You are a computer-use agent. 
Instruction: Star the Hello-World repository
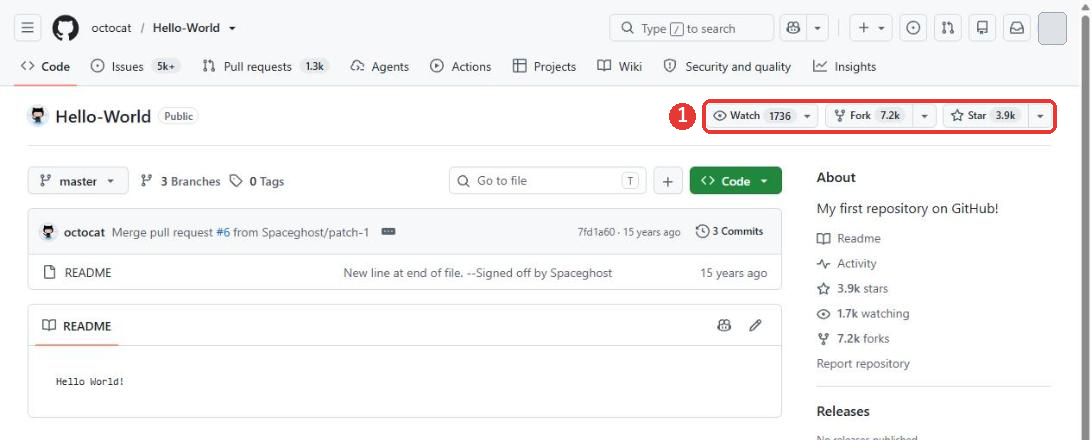pos(985,116)
